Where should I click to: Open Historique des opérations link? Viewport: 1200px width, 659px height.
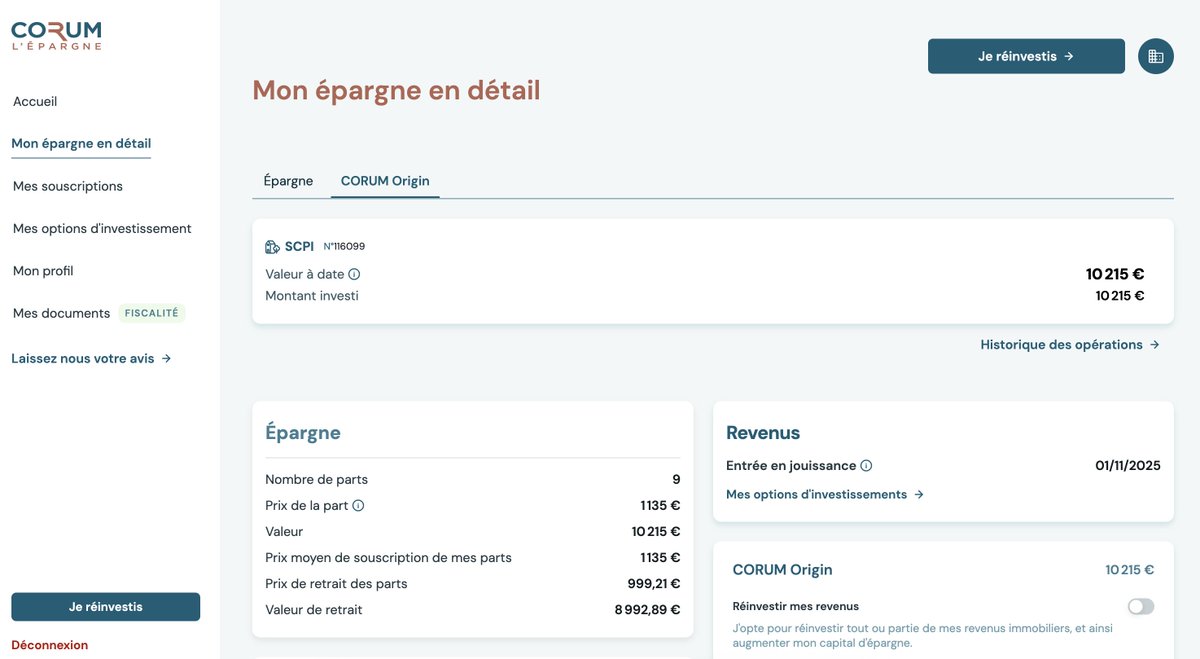tap(1070, 344)
